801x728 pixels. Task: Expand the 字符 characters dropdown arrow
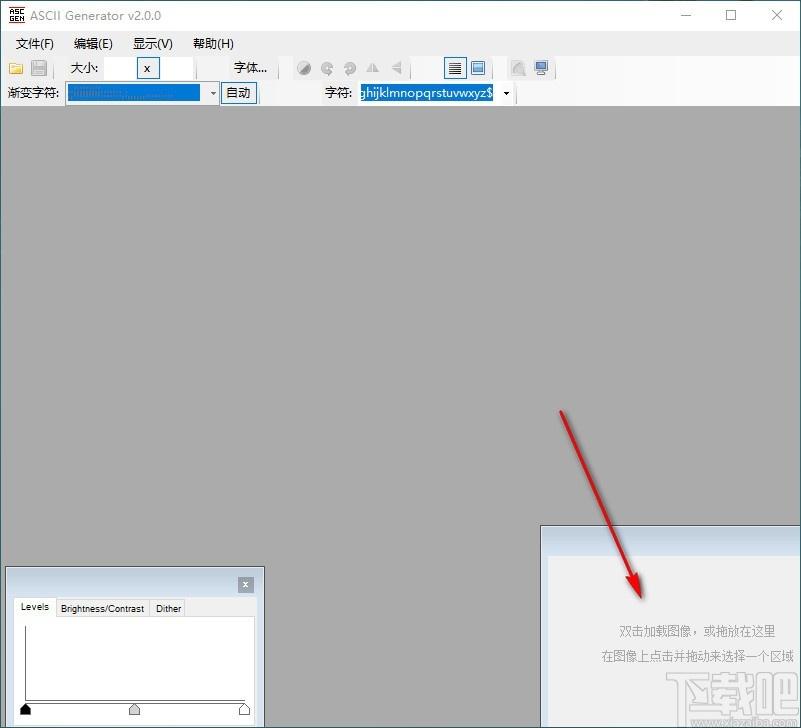coord(506,93)
